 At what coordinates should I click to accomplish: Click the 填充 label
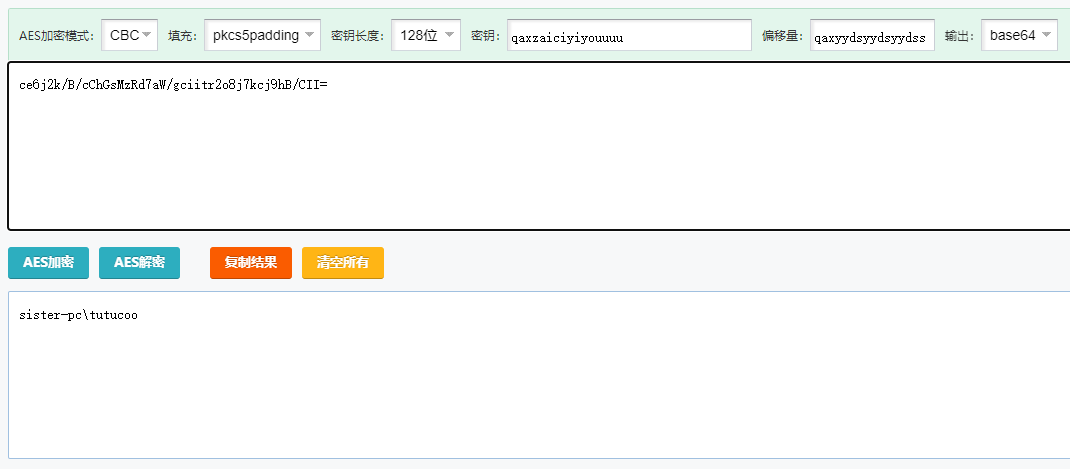click(x=182, y=36)
